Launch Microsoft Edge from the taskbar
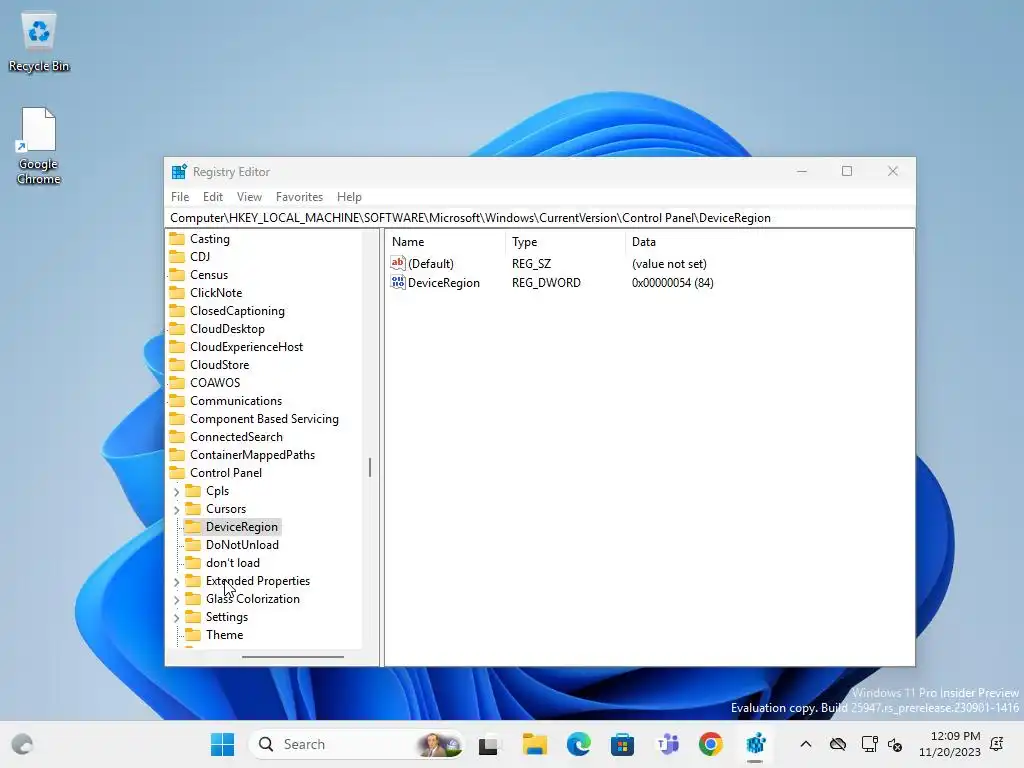 point(579,744)
